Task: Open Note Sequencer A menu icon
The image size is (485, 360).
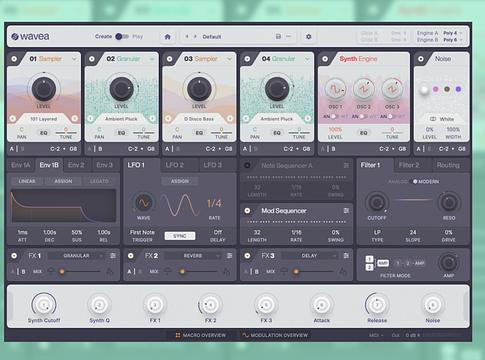Action: [x=346, y=165]
